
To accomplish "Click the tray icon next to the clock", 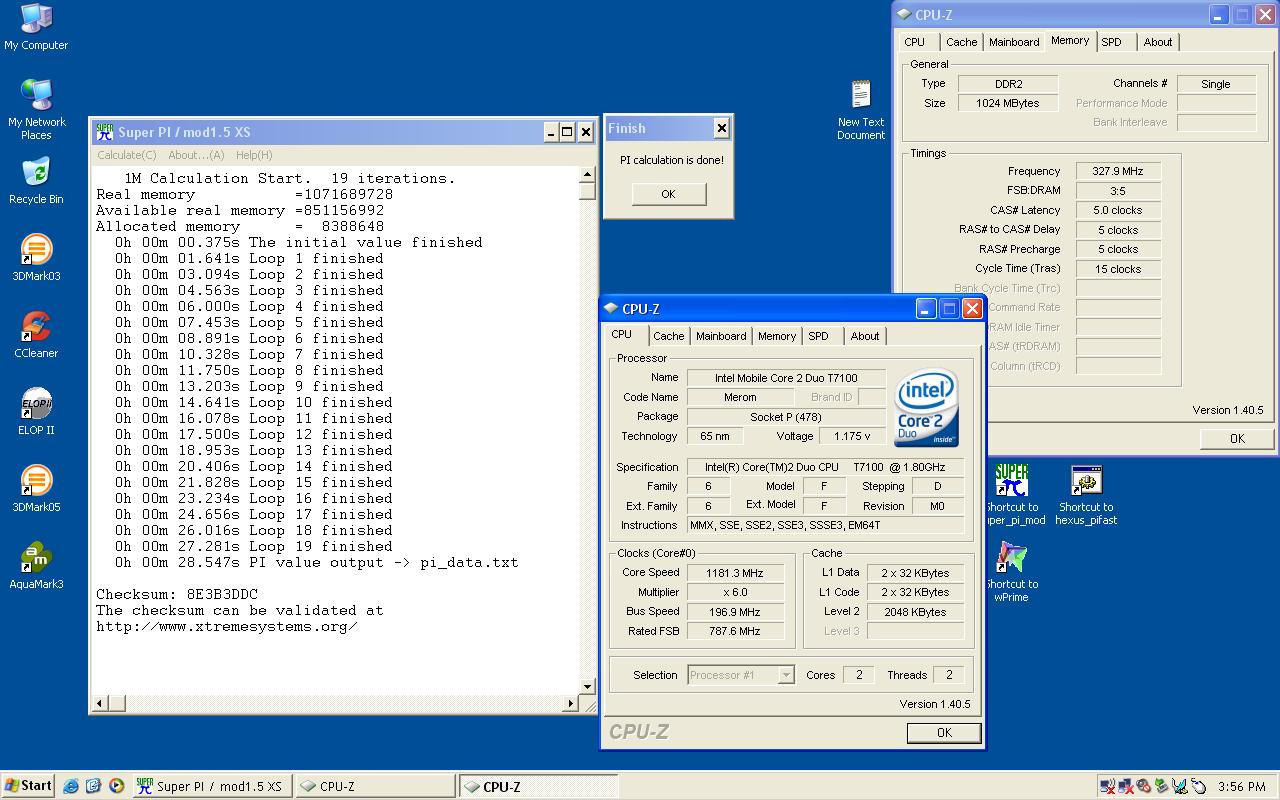I will pyautogui.click(x=1199, y=787).
